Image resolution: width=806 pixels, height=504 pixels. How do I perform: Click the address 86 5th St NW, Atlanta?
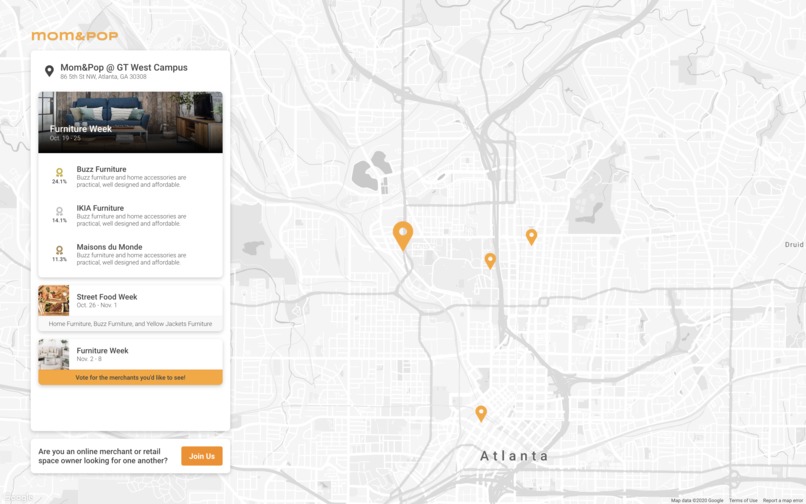click(103, 77)
